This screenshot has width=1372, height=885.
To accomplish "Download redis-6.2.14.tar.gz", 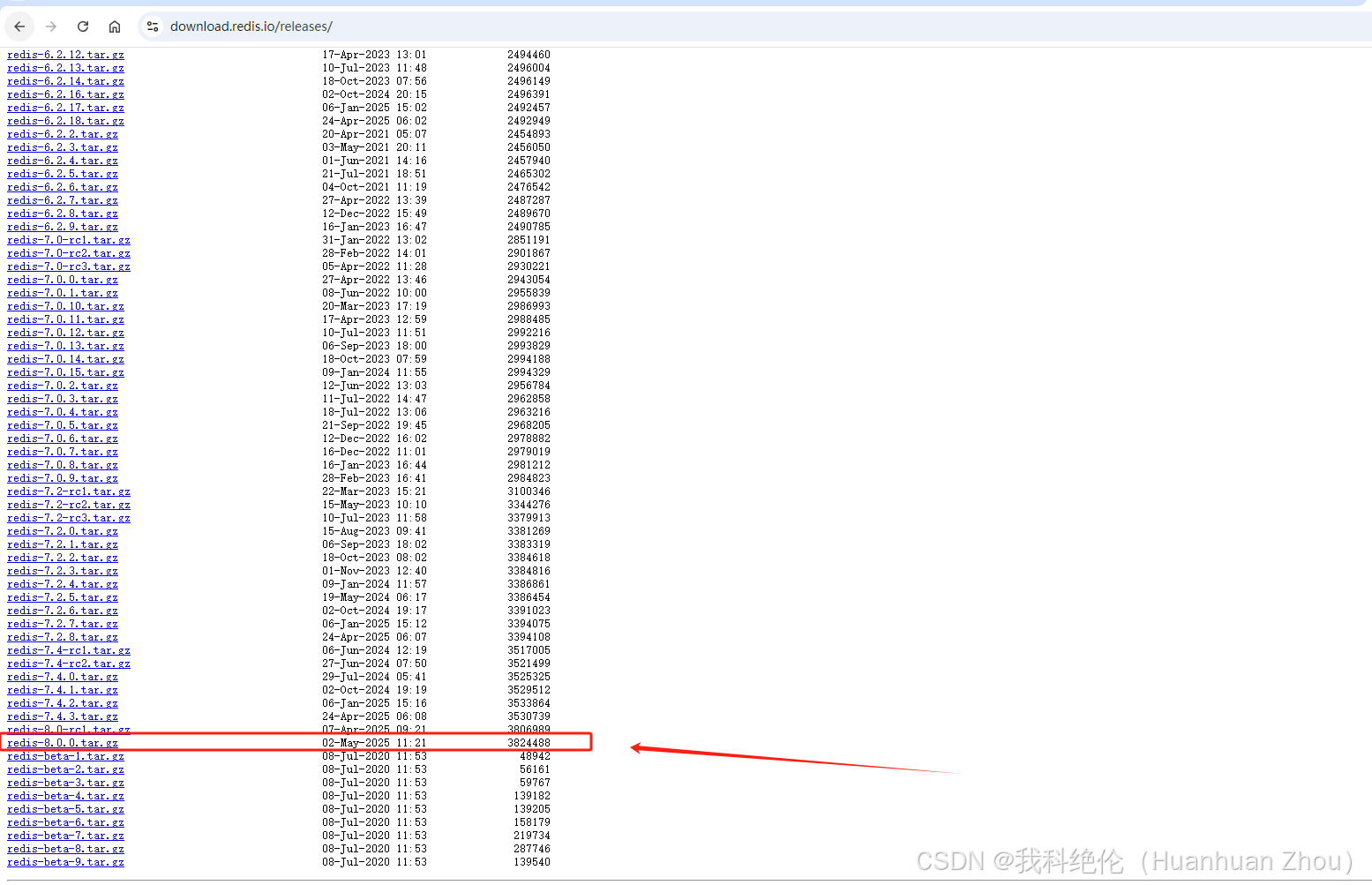I will coord(65,81).
